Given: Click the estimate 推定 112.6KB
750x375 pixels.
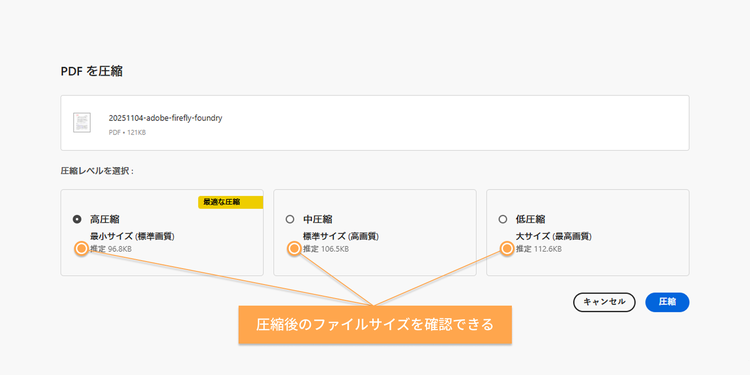Looking at the screenshot, I should pyautogui.click(x=539, y=249).
